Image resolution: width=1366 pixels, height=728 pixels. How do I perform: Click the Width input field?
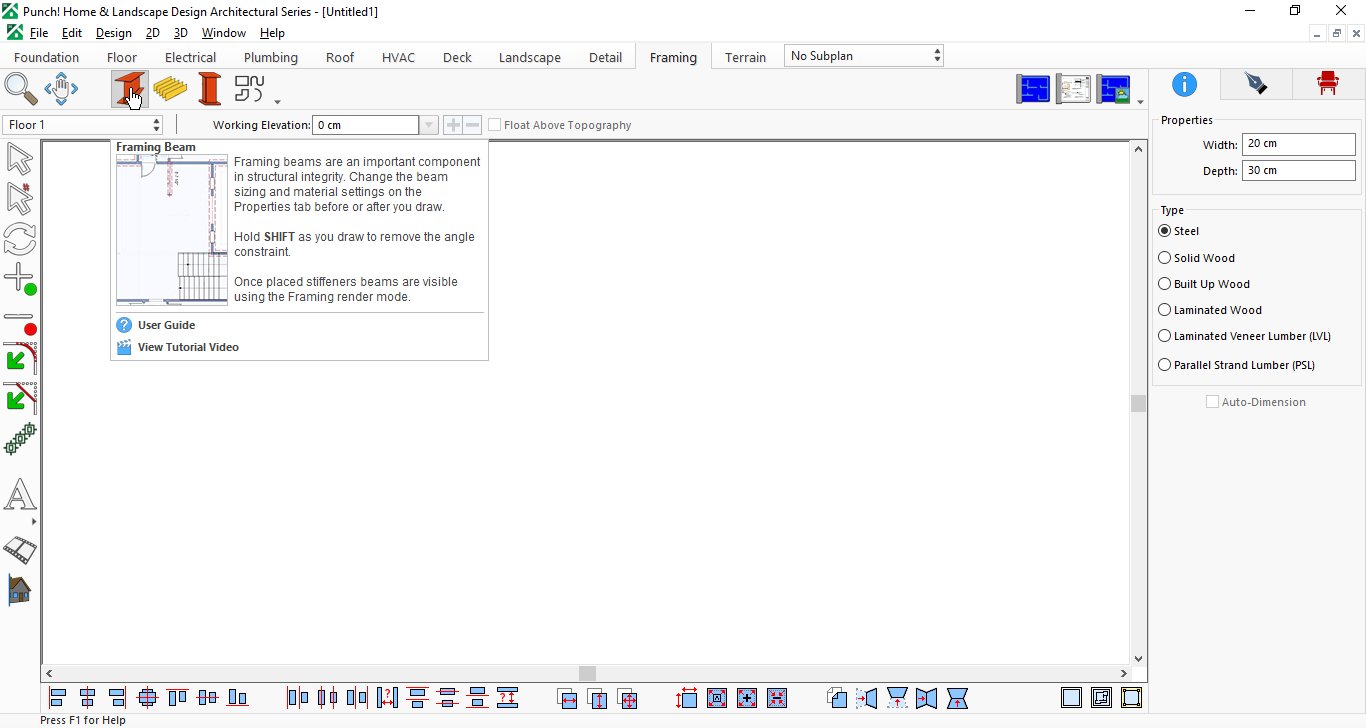tap(1299, 144)
